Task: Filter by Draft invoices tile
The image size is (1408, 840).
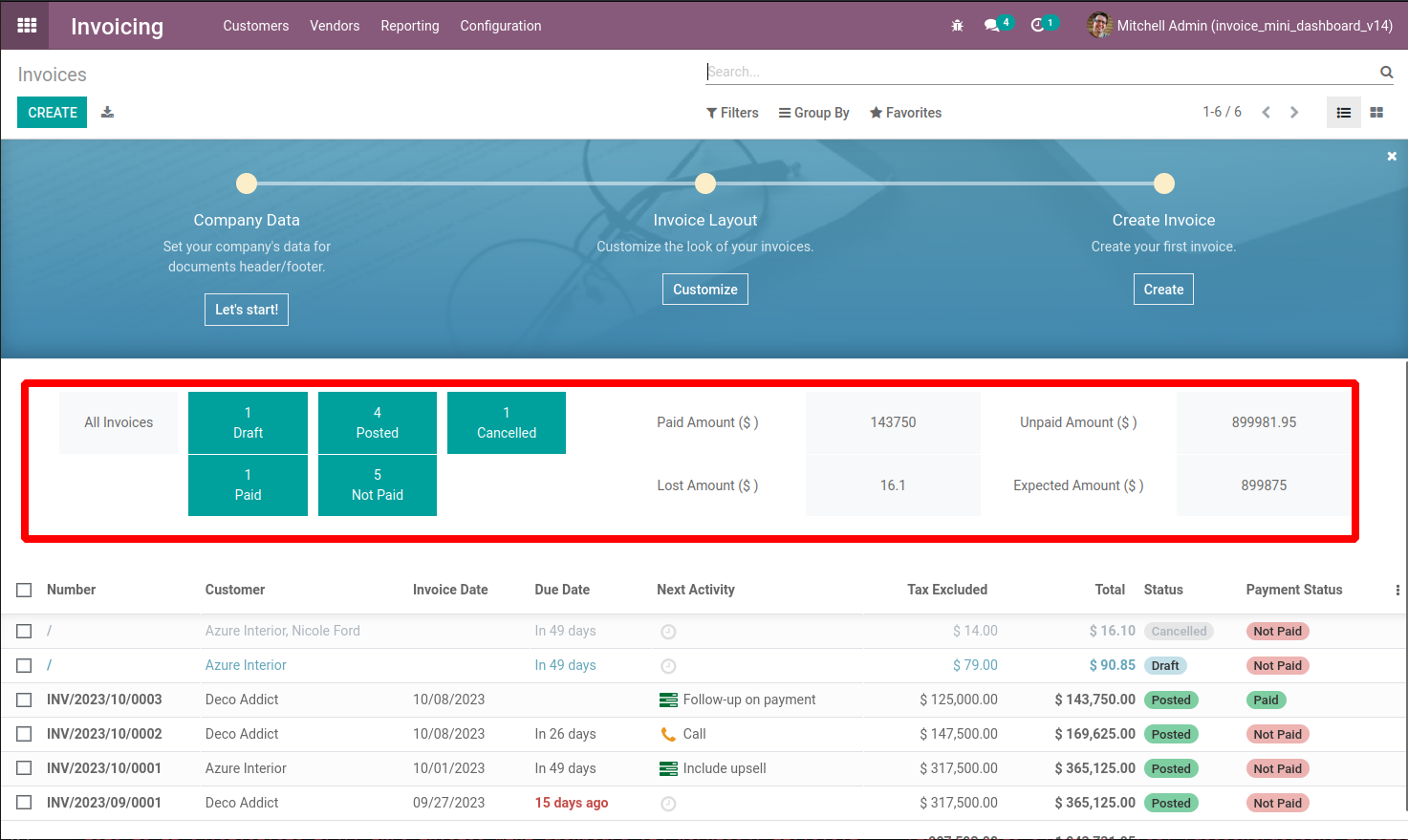Action: (x=248, y=422)
